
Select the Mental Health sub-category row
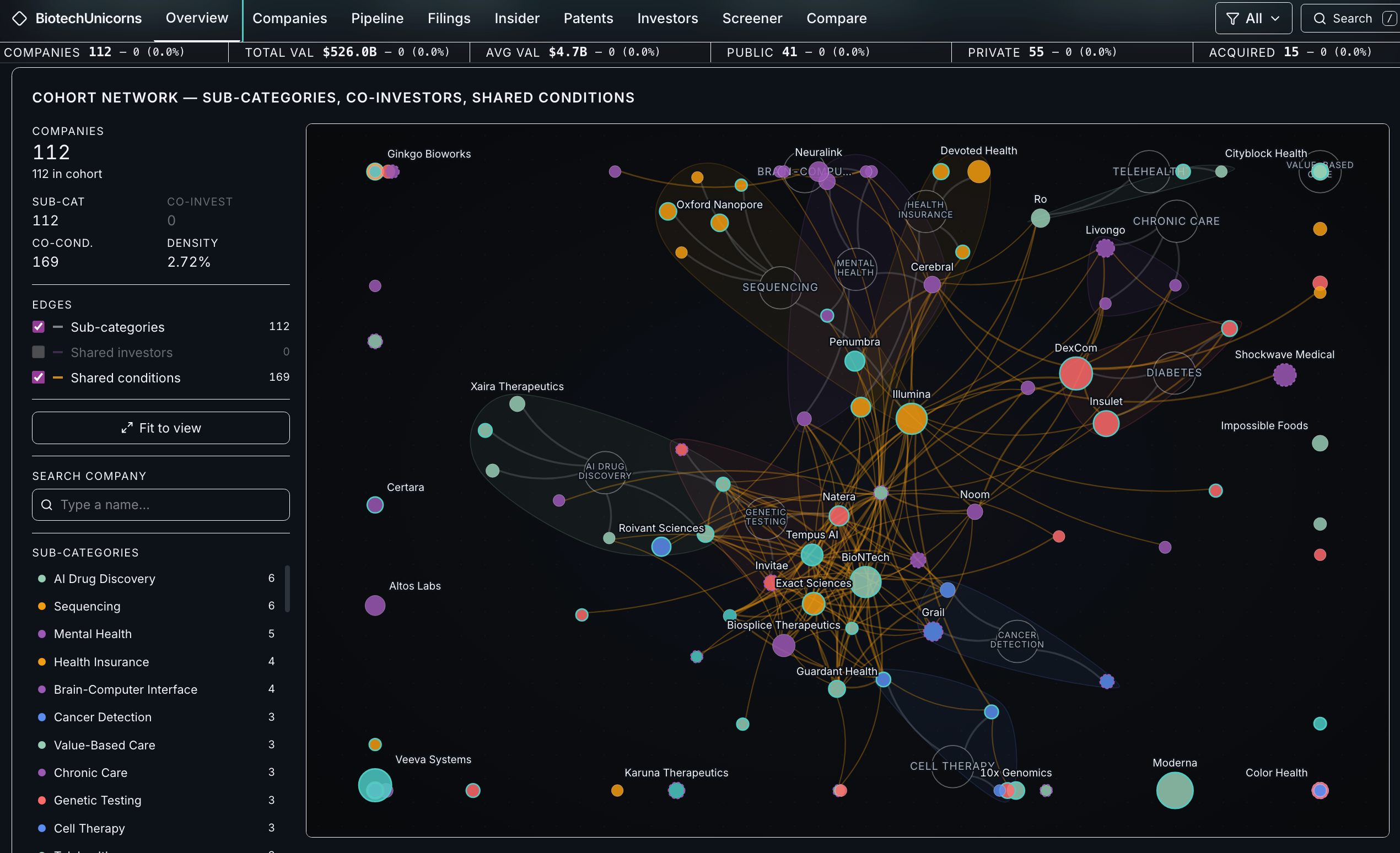pyautogui.click(x=156, y=634)
